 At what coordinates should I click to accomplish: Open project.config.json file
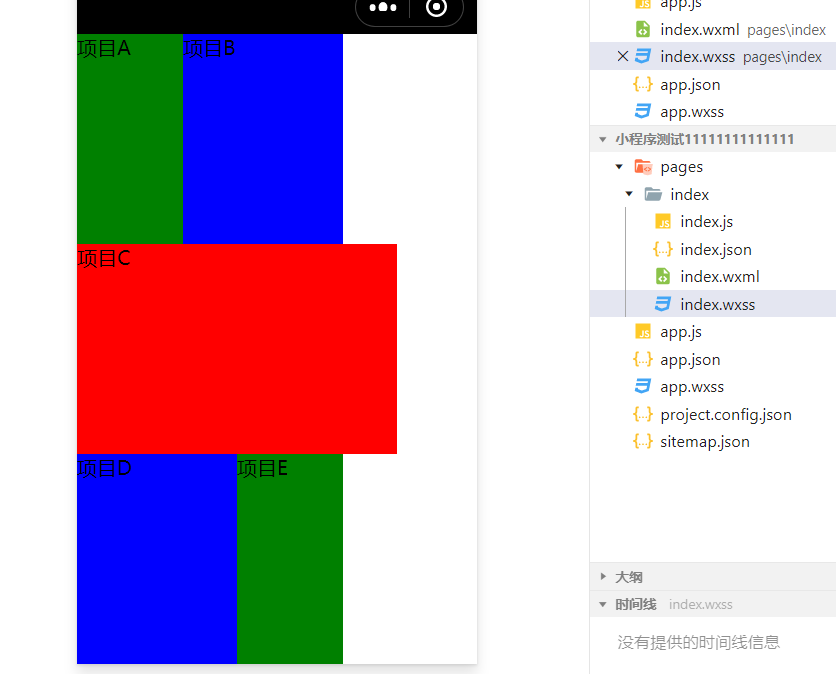(713, 414)
